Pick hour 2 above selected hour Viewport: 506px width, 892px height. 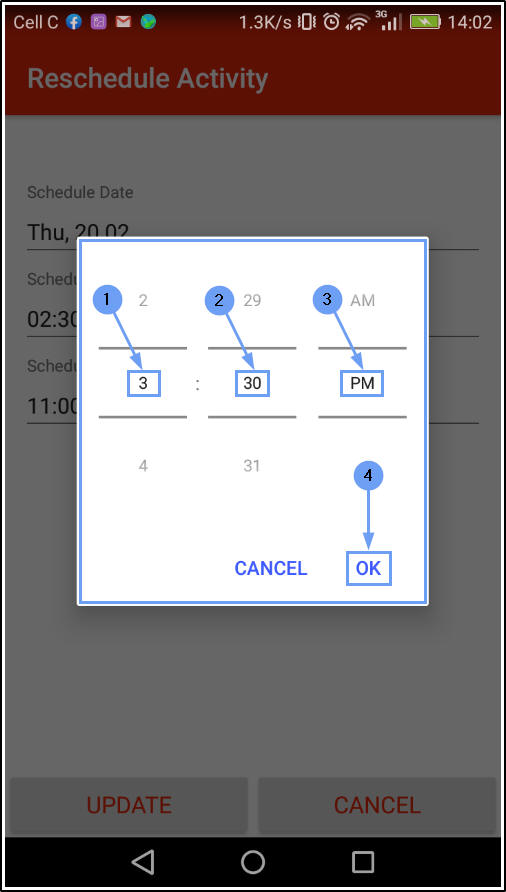click(x=143, y=300)
